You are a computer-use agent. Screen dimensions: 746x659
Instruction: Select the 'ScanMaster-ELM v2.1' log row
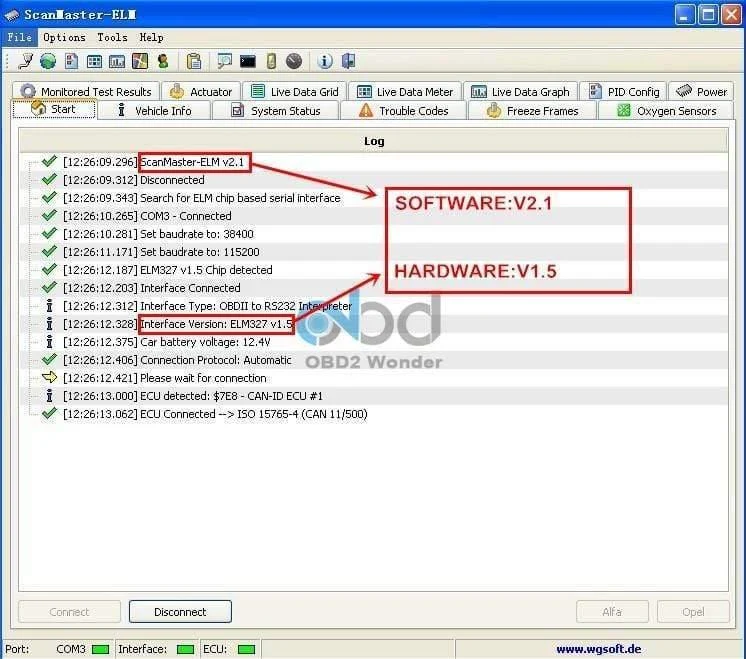click(x=374, y=162)
